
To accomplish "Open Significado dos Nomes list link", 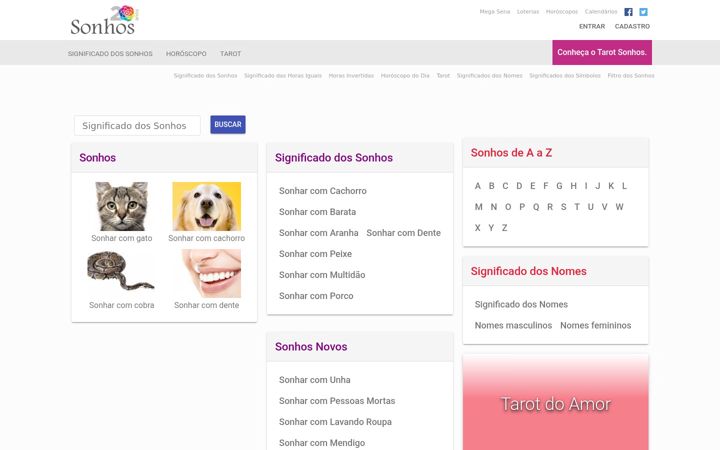I will coord(521,304).
